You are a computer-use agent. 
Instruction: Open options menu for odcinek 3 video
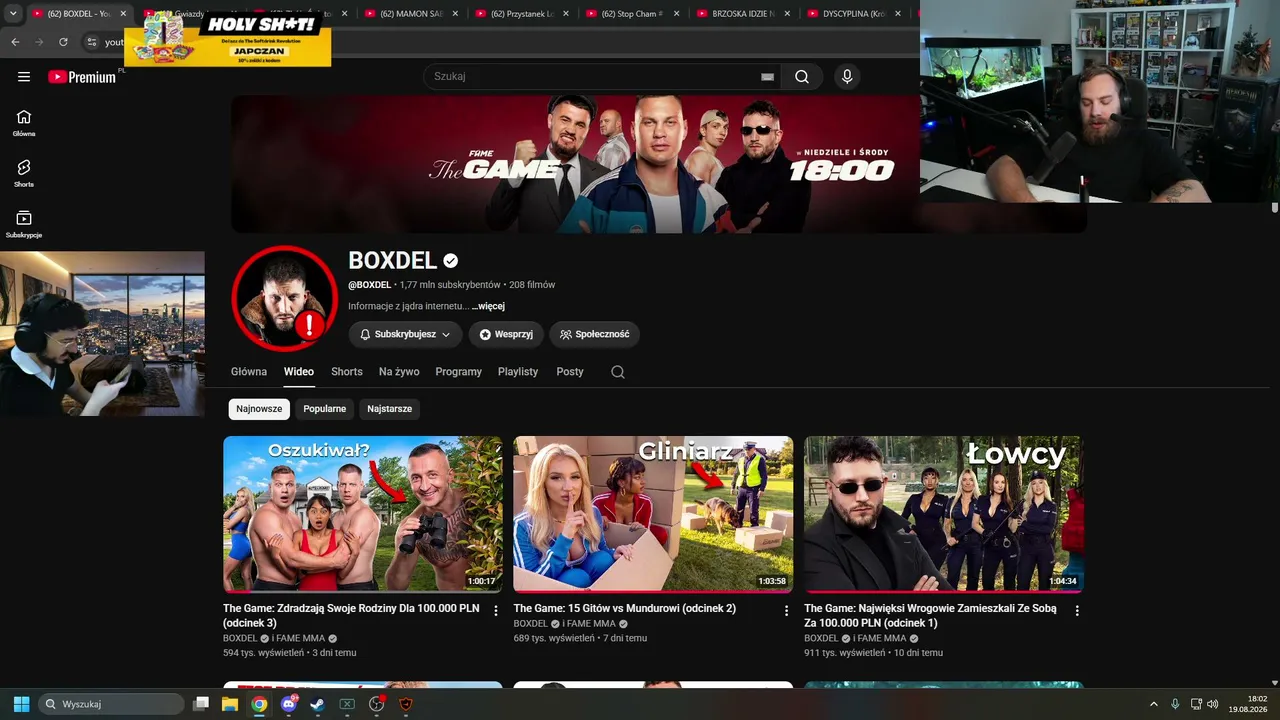click(496, 611)
